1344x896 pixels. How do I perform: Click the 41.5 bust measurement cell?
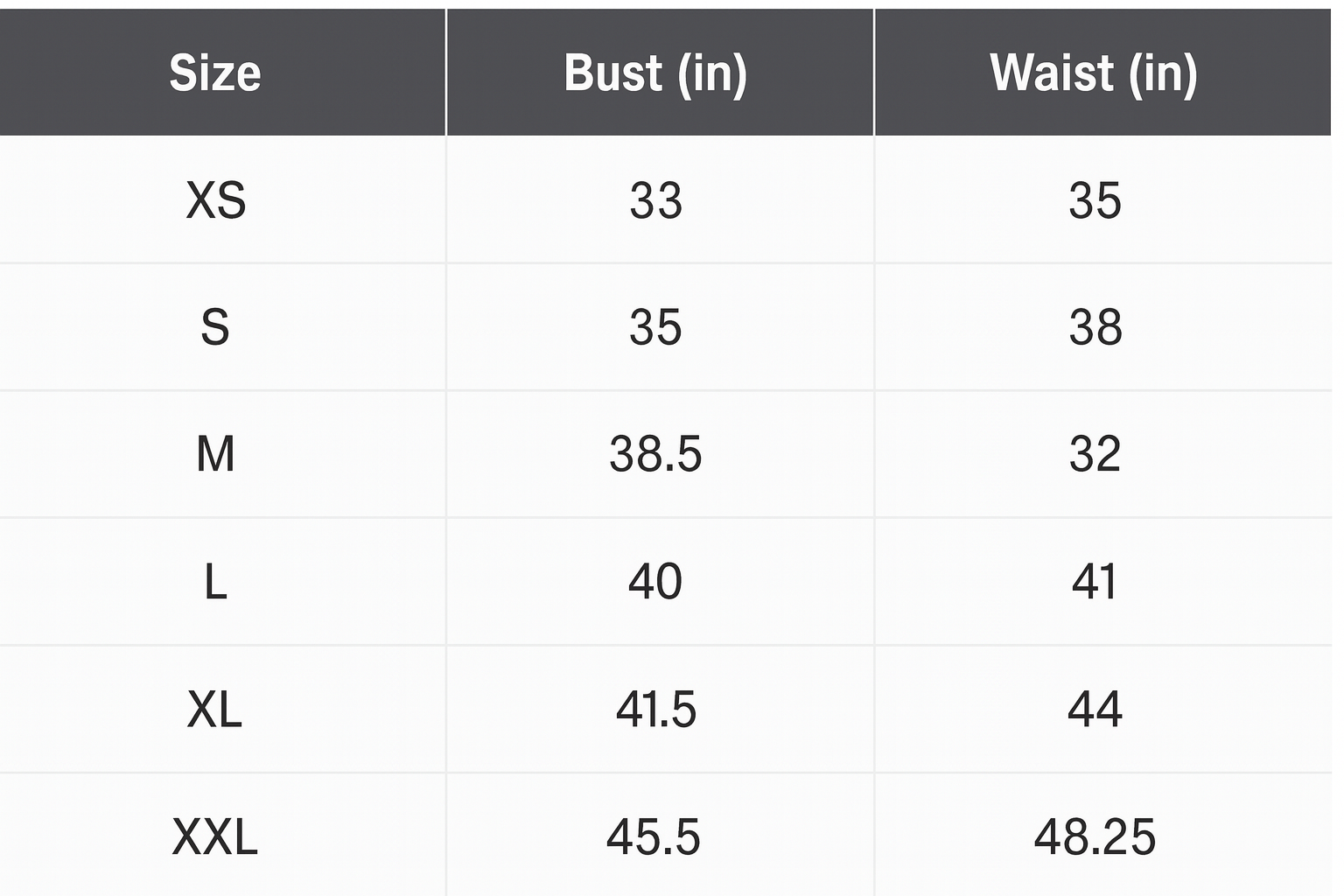(x=656, y=709)
